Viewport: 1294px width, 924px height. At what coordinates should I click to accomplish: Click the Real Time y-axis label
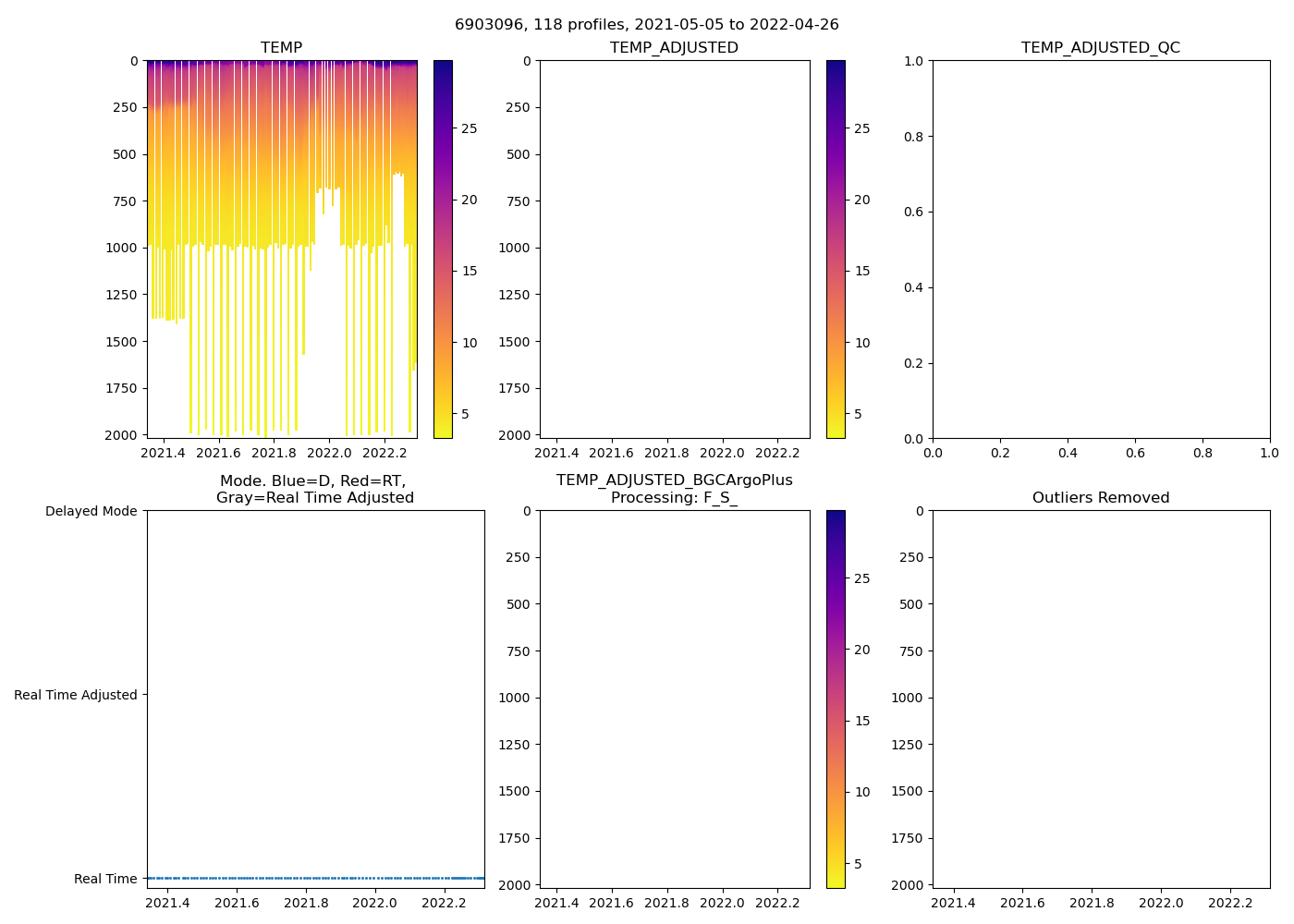[x=105, y=879]
